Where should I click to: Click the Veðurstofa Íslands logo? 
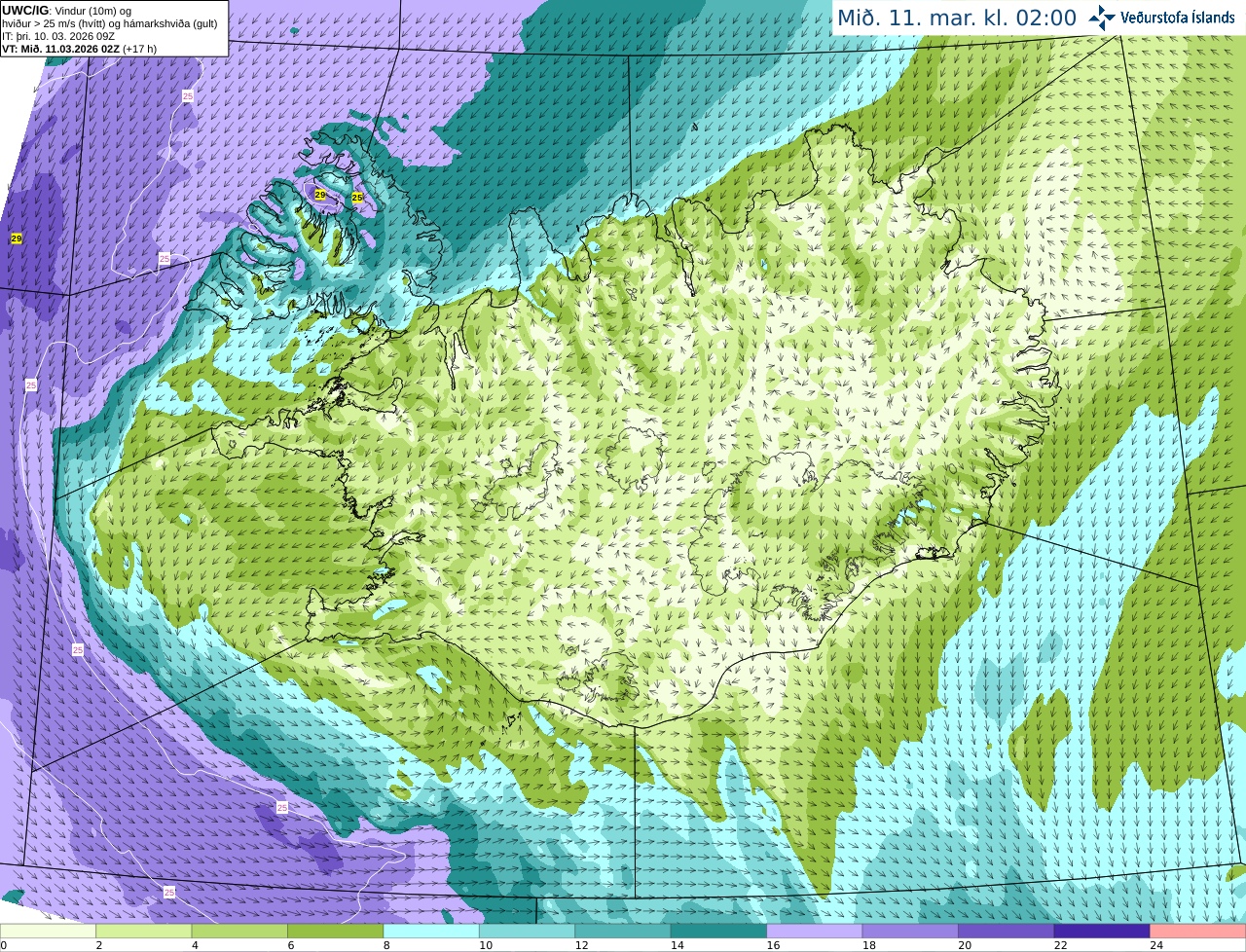1161,18
